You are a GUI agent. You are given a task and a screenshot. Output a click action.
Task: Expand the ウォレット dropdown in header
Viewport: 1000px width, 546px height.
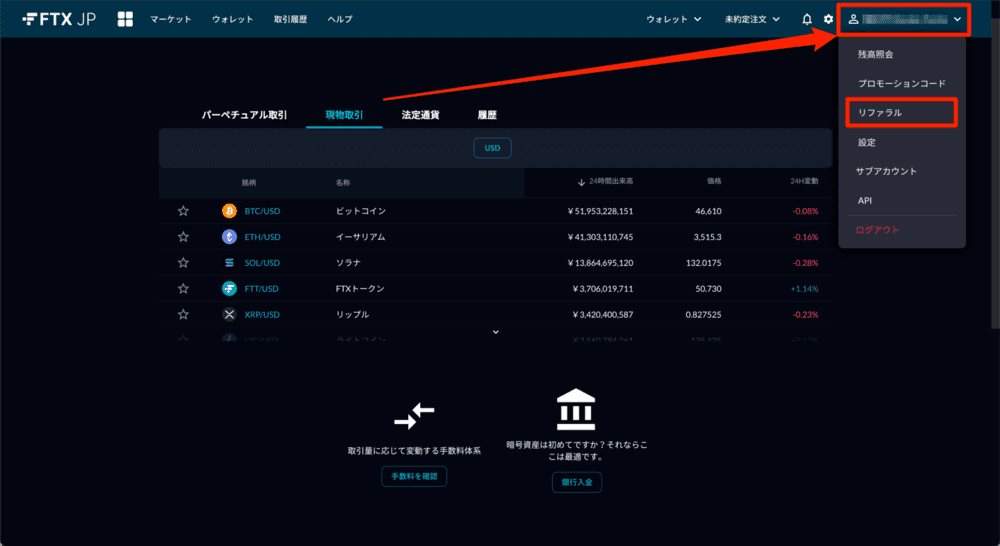coord(673,19)
